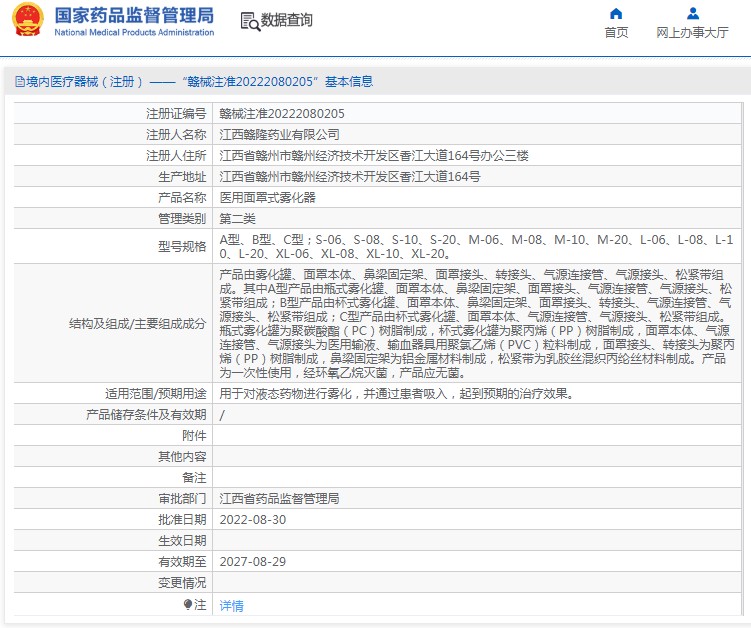Select the registrant name 江西赣隆药业有限公司
Viewport: 751px width, 628px height.
coord(280,135)
